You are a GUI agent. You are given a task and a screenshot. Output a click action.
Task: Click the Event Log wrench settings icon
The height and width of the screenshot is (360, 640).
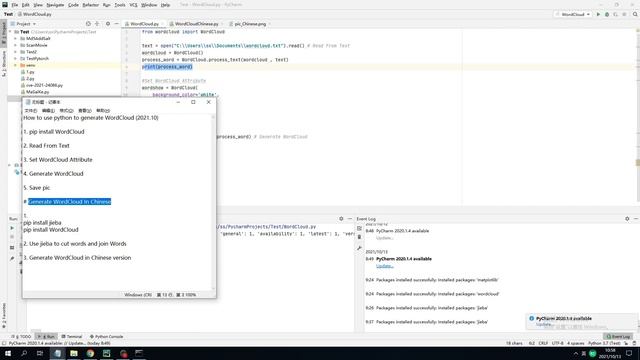click(x=359, y=248)
